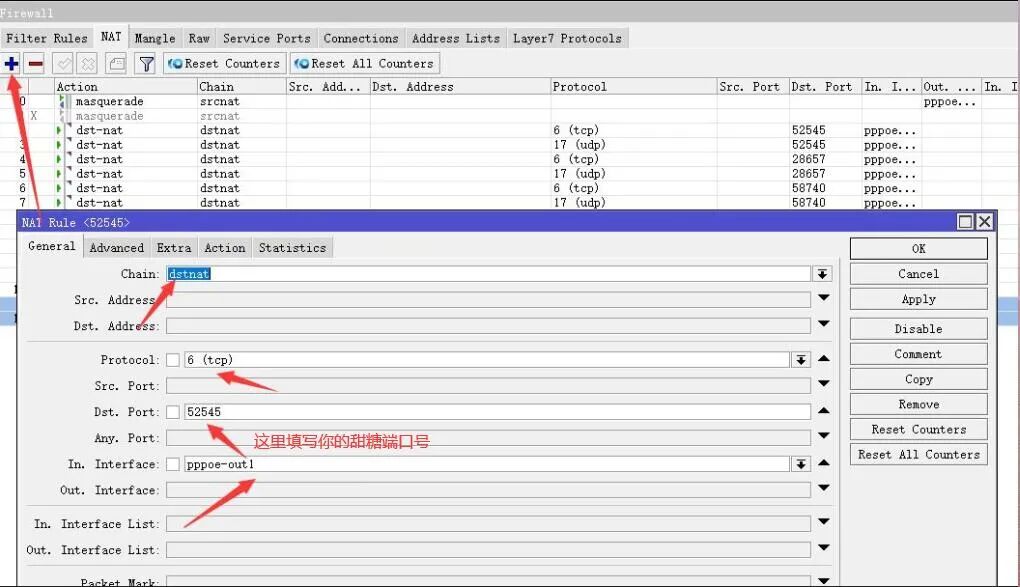Remove selected rule using red minus icon

[34, 63]
